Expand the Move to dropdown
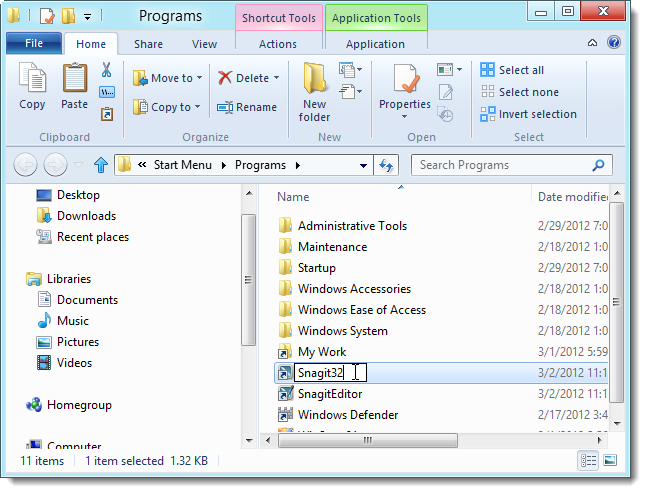Screen dimensions: 646x493 (x=199, y=77)
